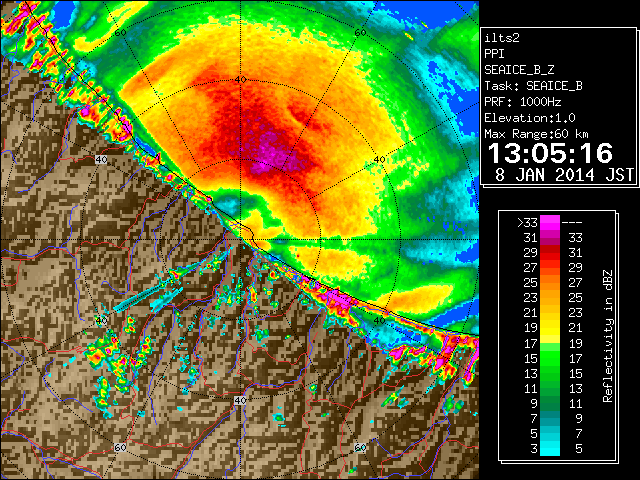Pick the orange 25–27 dBZ legend band
Image resolution: width=640 pixels, height=480 pixels.
click(550, 283)
